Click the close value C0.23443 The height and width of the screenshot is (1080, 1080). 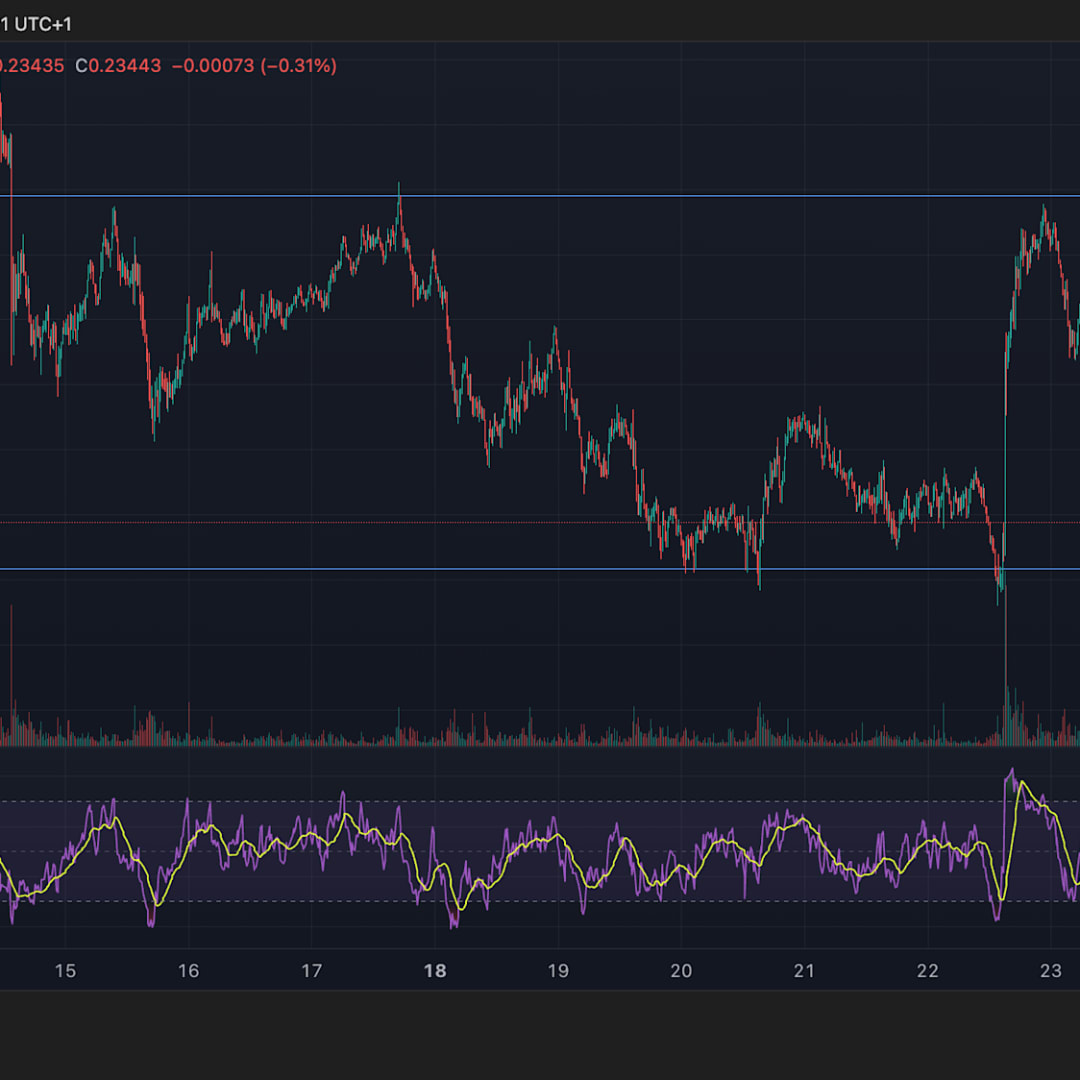118,65
